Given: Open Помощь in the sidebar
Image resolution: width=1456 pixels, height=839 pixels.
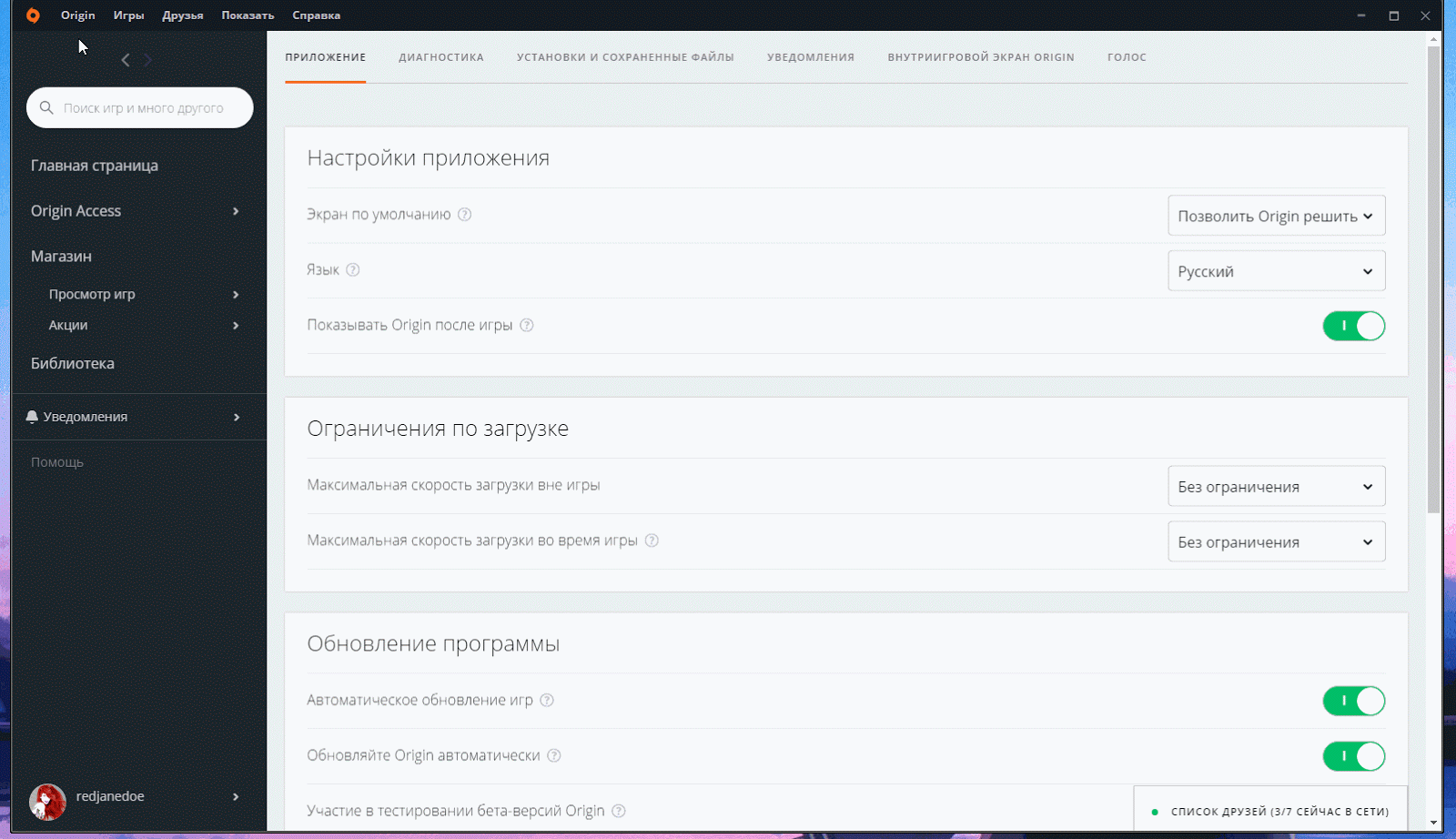Looking at the screenshot, I should (x=56, y=461).
